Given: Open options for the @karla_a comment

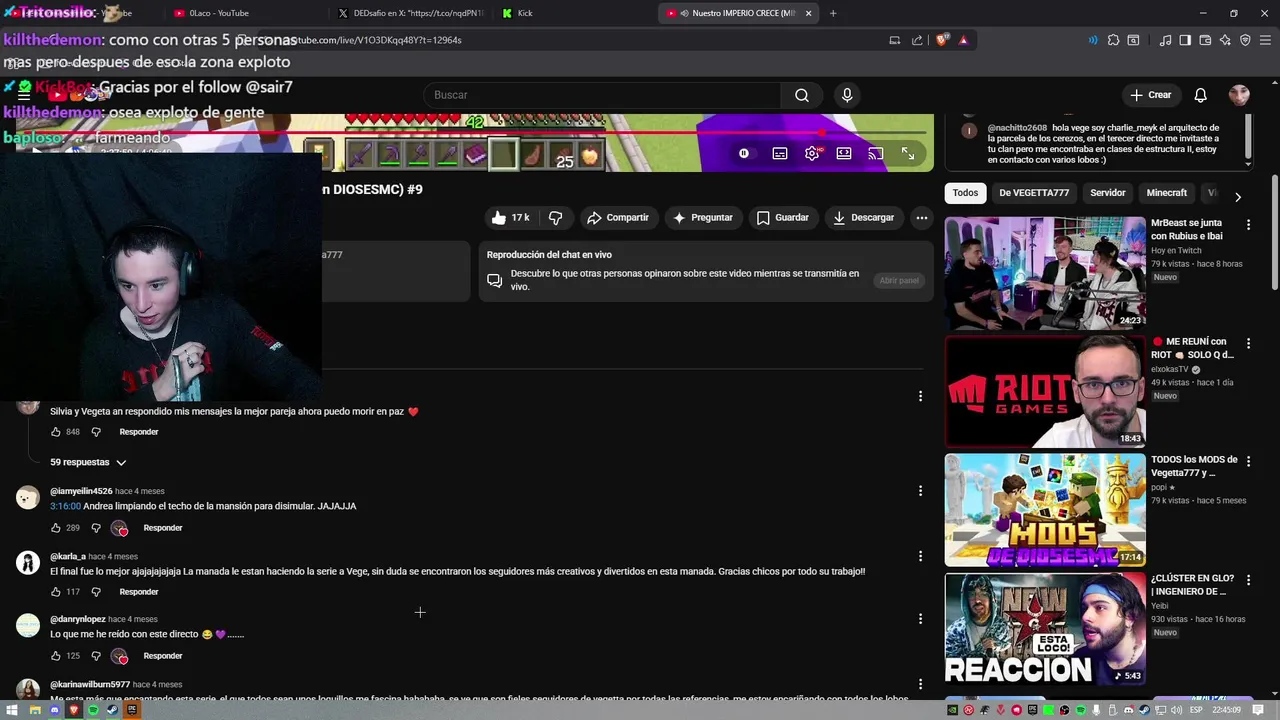Looking at the screenshot, I should click(x=920, y=555).
